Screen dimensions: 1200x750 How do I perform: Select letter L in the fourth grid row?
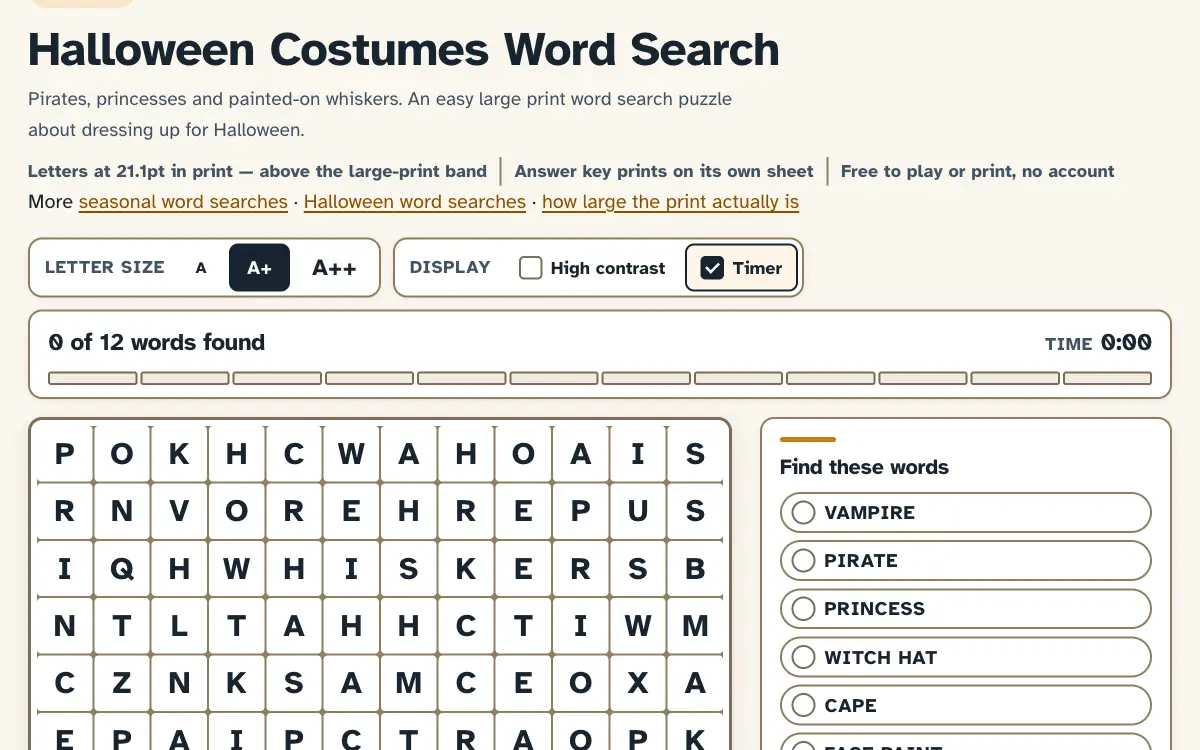pyautogui.click(x=179, y=626)
